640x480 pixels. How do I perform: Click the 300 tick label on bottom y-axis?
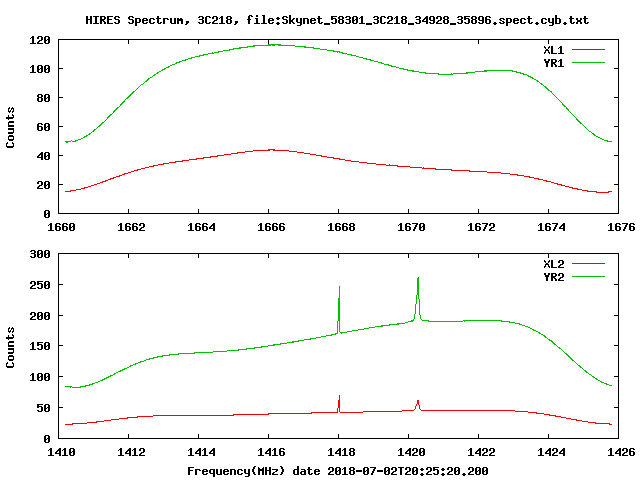click(40, 254)
